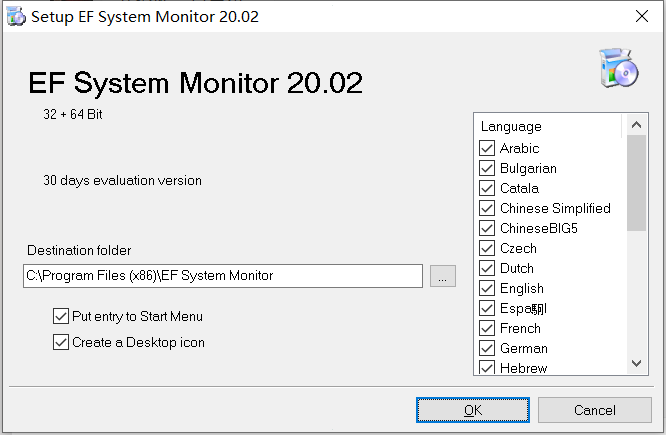Uncheck the Bulgarian language checkbox
Image resolution: width=666 pixels, height=435 pixels.
487,168
